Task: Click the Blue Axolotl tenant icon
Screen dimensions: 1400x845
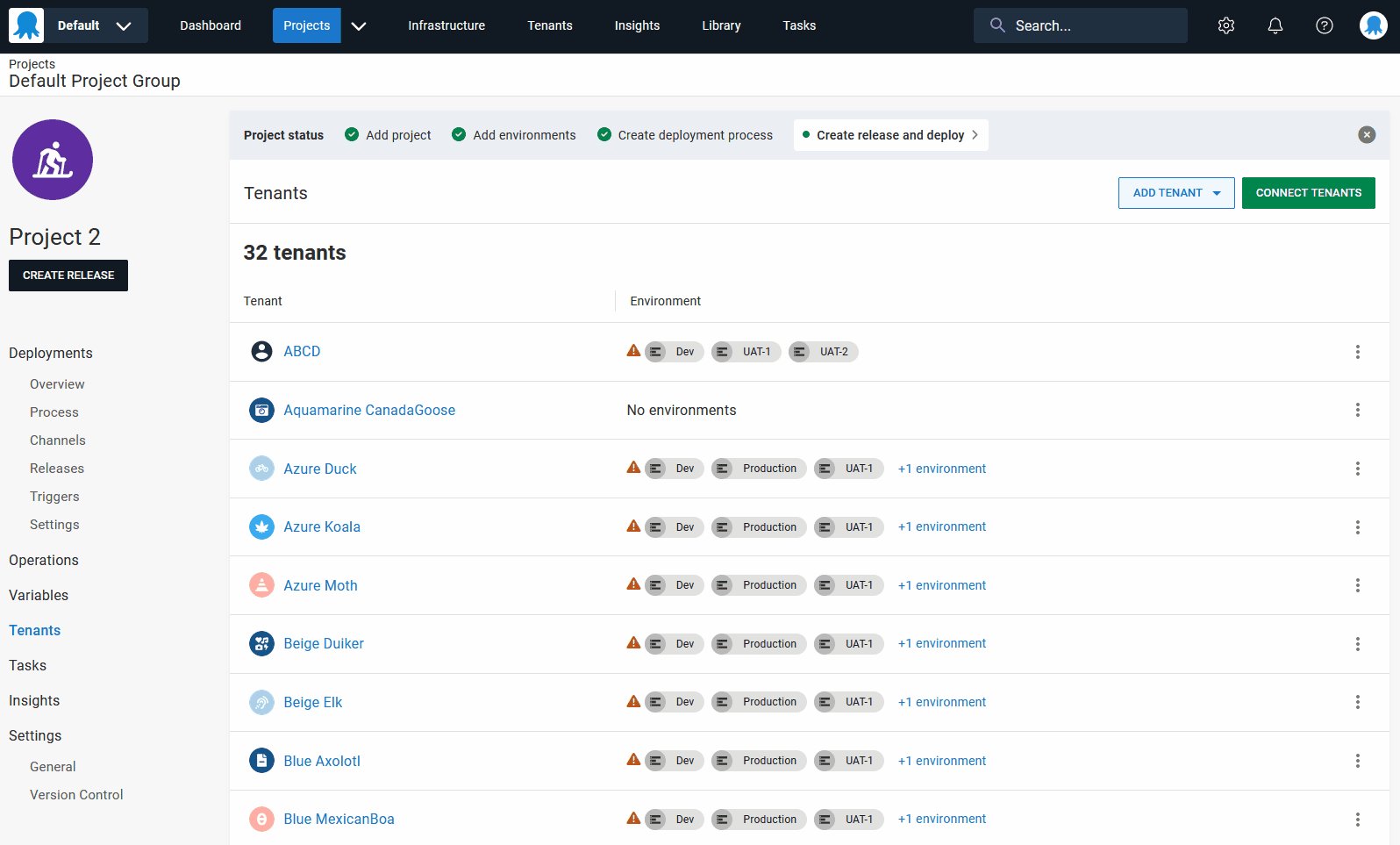Action: point(261,761)
